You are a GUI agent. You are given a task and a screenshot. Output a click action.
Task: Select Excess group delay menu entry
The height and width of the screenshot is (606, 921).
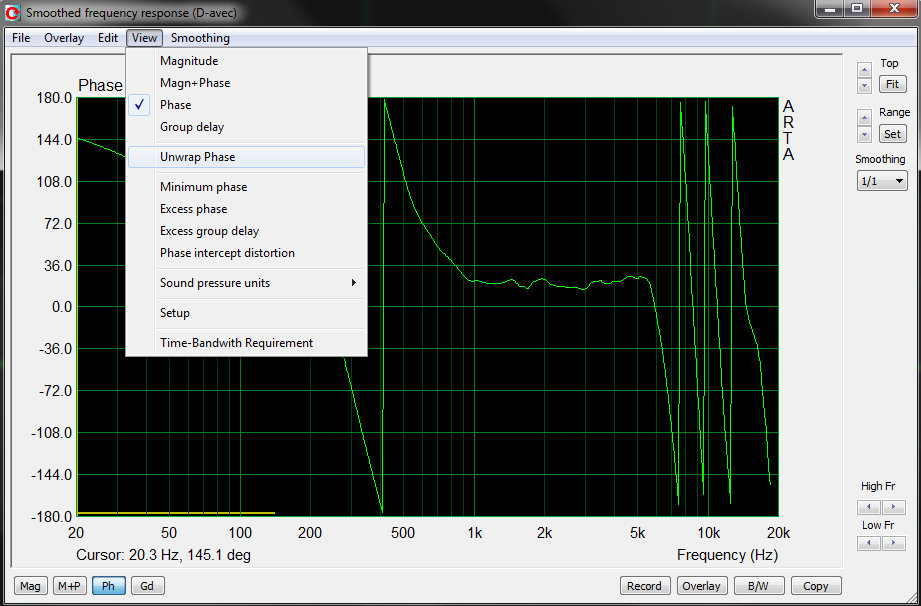click(x=247, y=231)
